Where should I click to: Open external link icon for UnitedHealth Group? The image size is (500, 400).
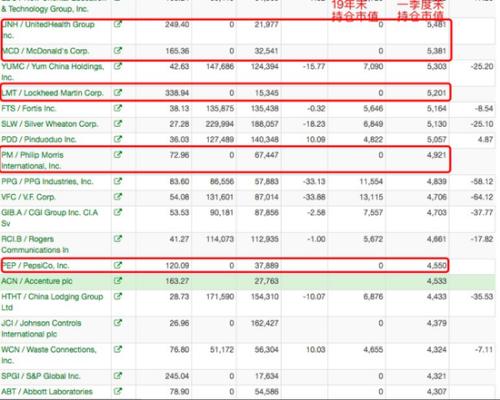tap(118, 24)
